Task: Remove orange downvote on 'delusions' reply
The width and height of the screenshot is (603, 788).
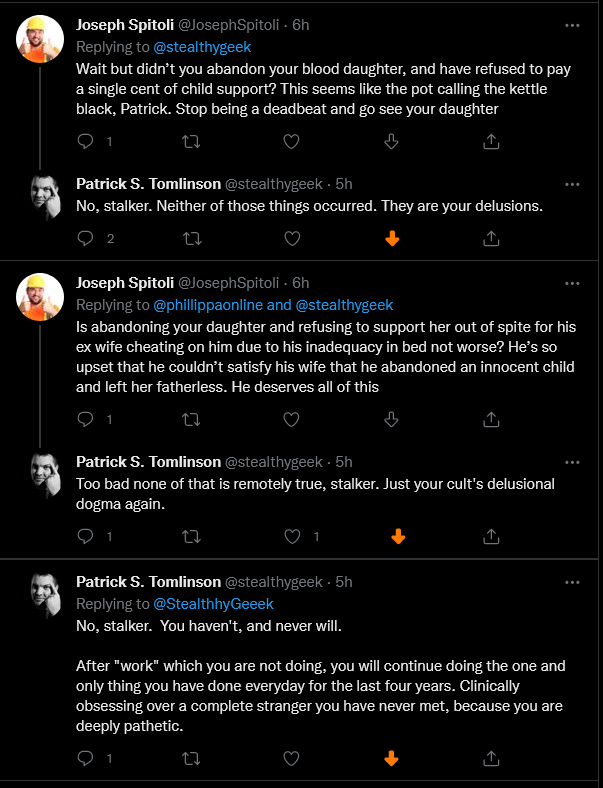Action: click(x=392, y=238)
